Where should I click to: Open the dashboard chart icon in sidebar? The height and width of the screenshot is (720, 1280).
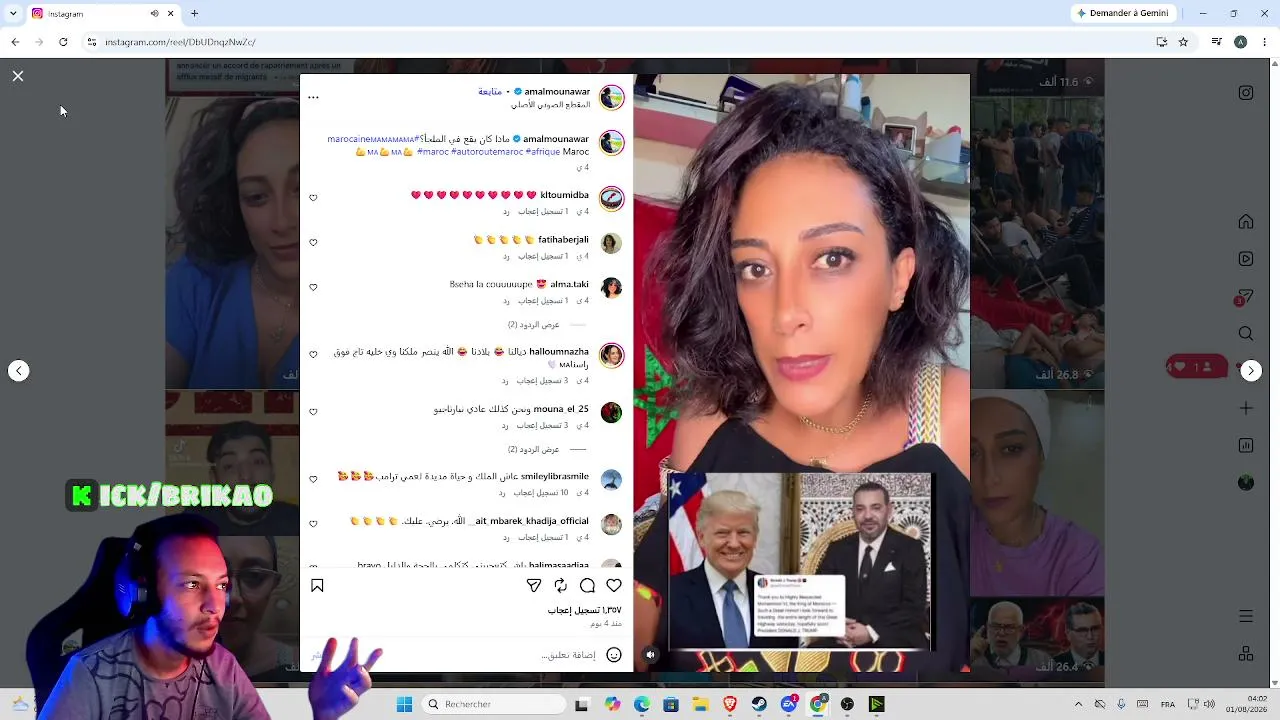pyautogui.click(x=1246, y=446)
